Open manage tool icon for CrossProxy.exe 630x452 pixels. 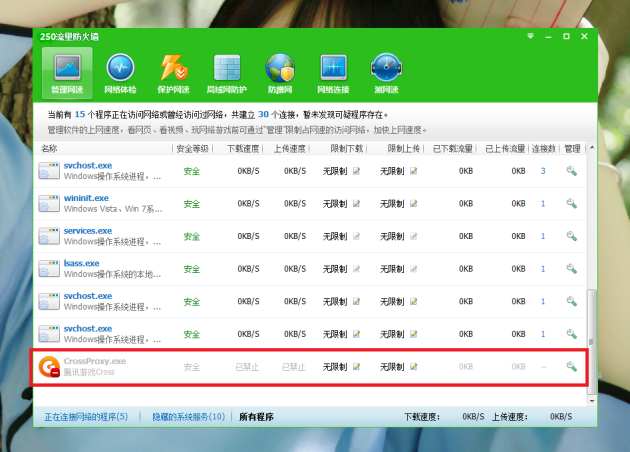pos(571,366)
